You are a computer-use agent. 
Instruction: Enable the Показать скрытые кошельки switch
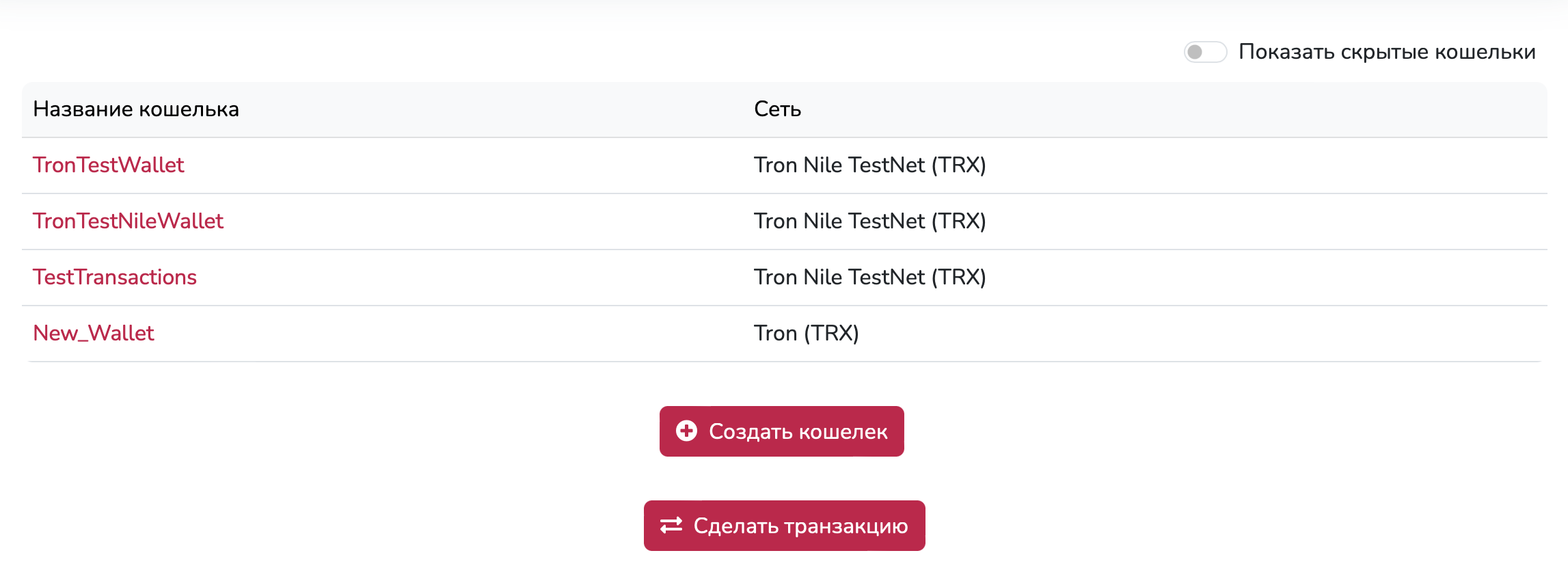(x=1205, y=52)
